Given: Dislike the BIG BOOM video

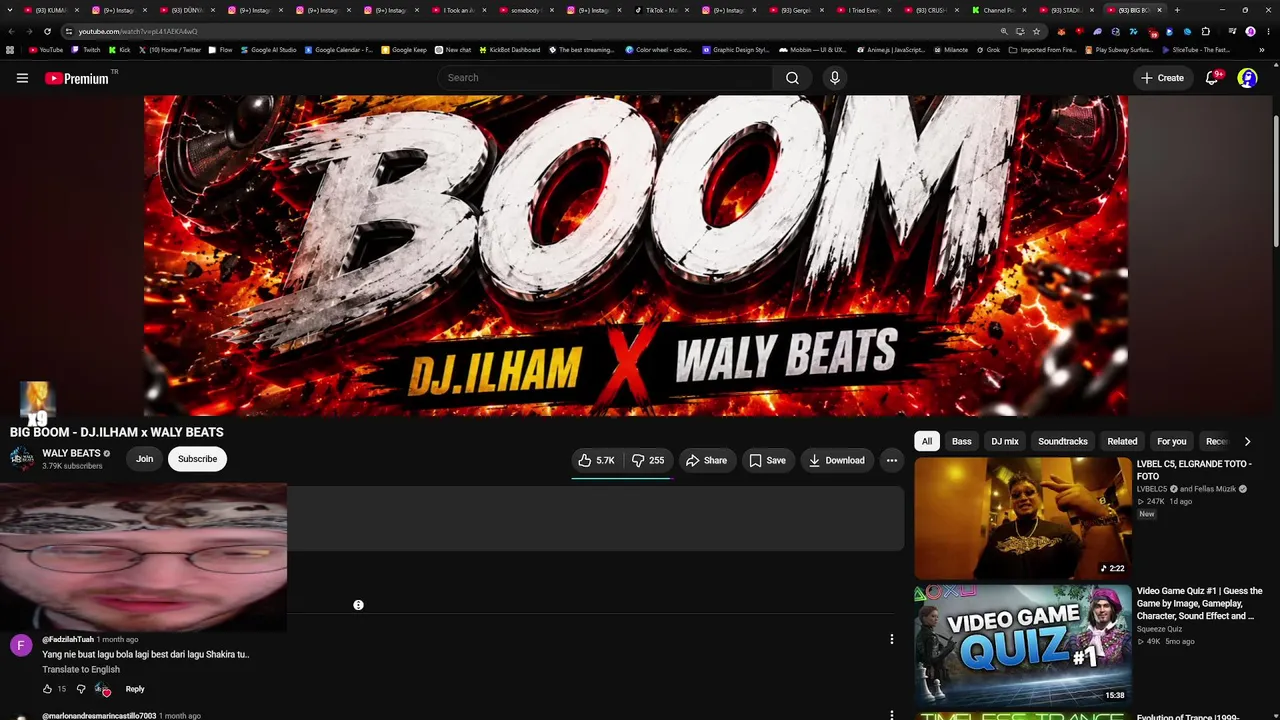Looking at the screenshot, I should coord(648,460).
